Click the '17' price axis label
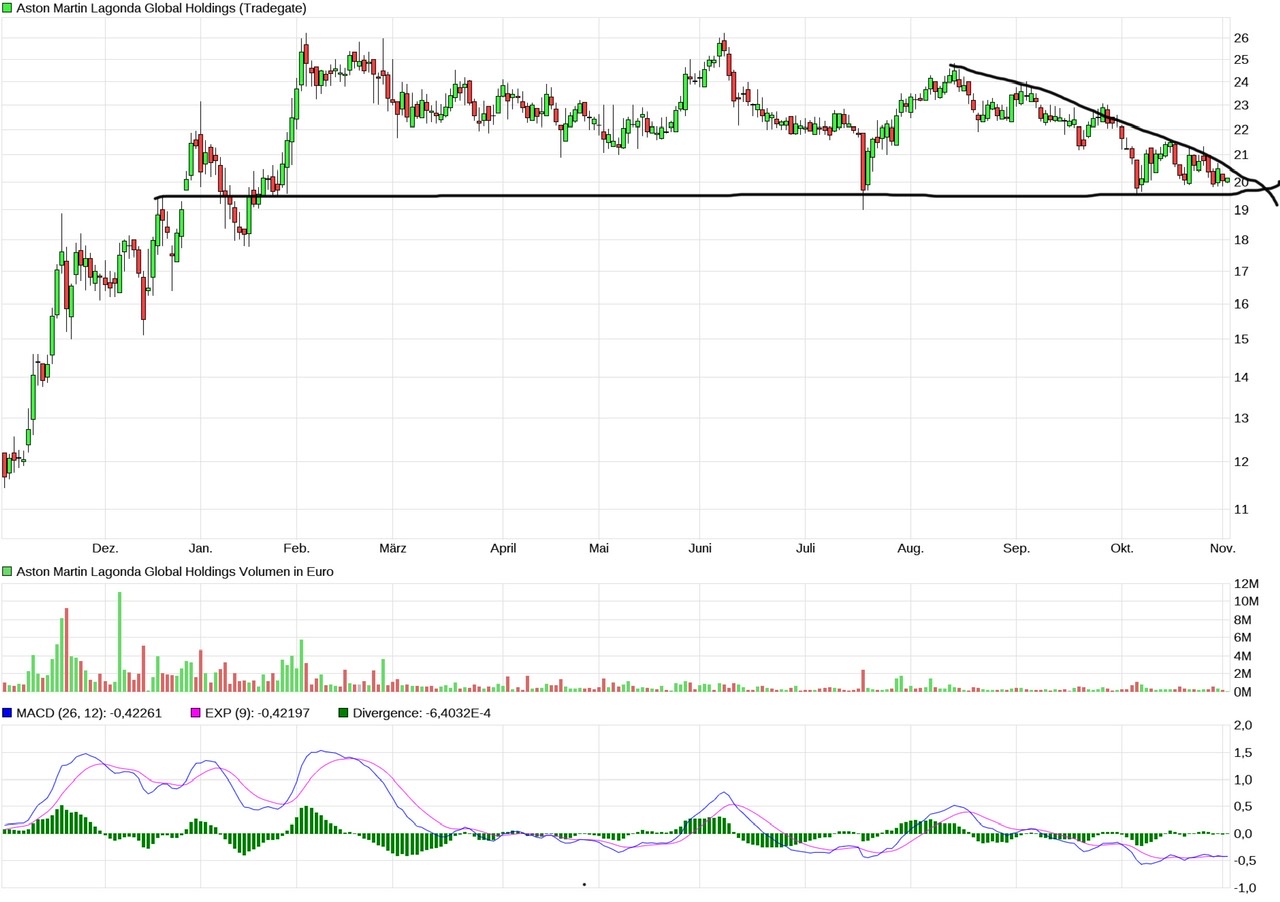The height and width of the screenshot is (902, 1280). [1241, 271]
